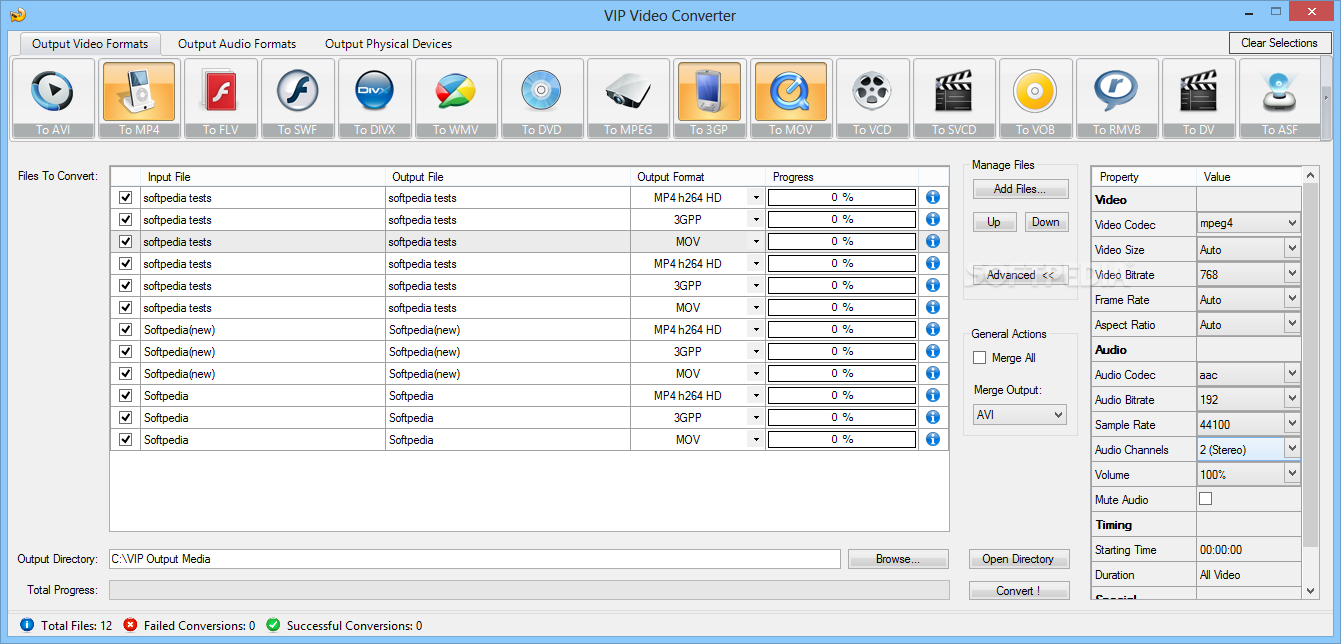The width and height of the screenshot is (1341, 644).
Task: Toggle the To MOV format icon
Action: point(790,98)
